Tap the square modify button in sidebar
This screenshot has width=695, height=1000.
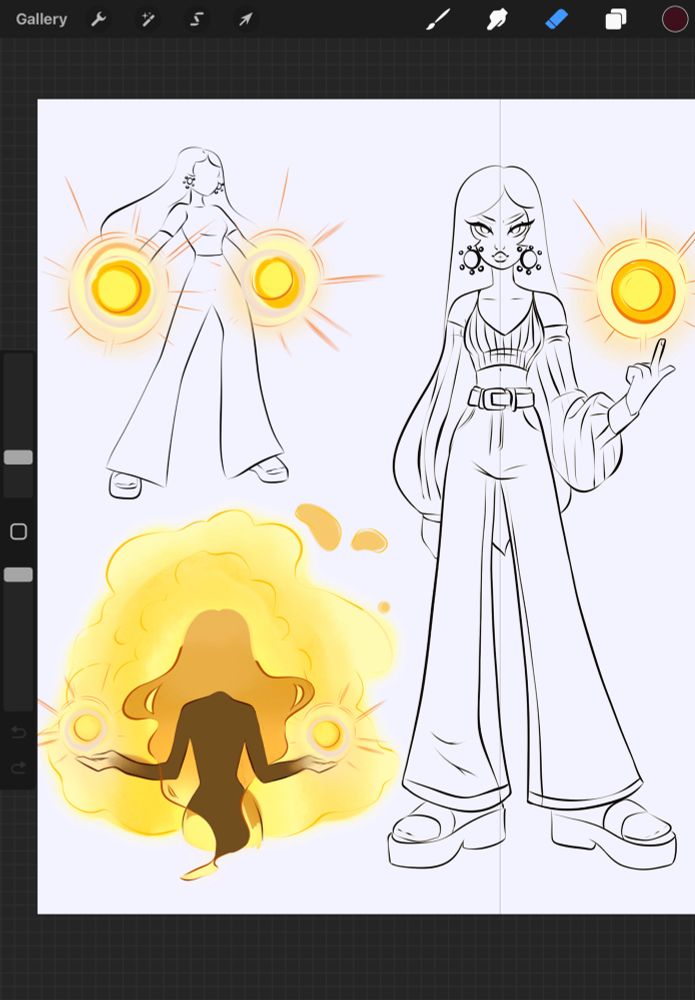pyautogui.click(x=18, y=531)
